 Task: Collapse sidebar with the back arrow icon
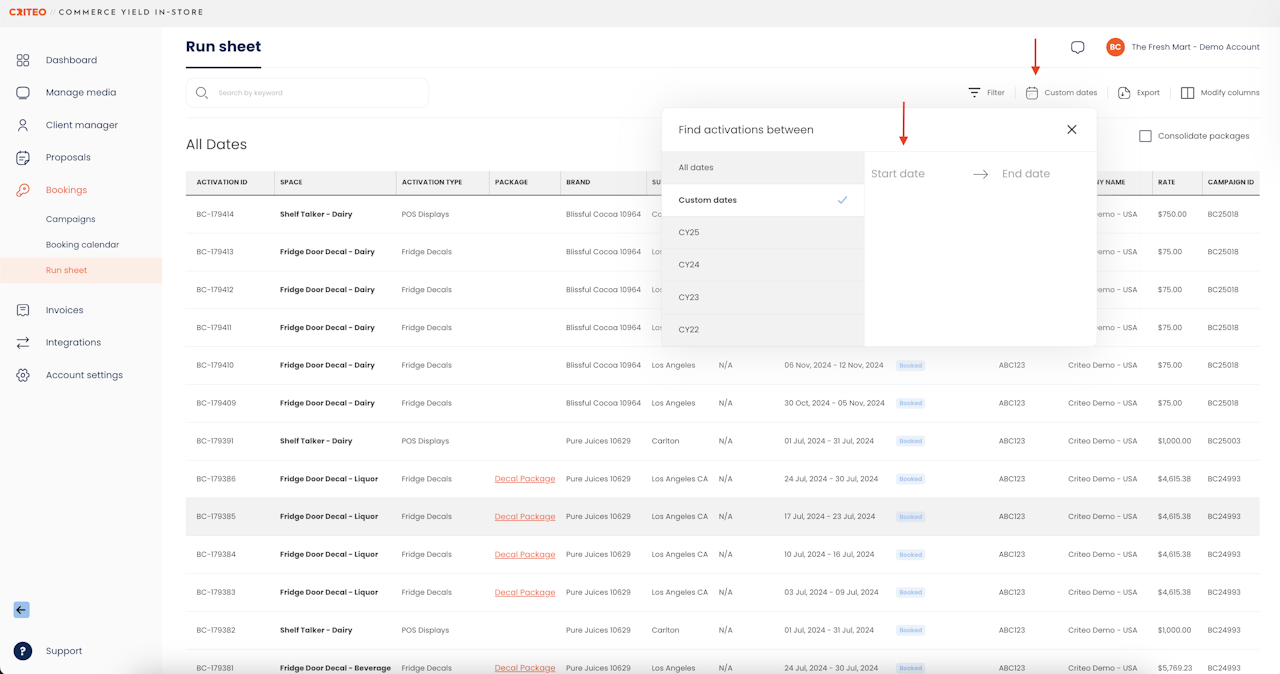[21, 610]
